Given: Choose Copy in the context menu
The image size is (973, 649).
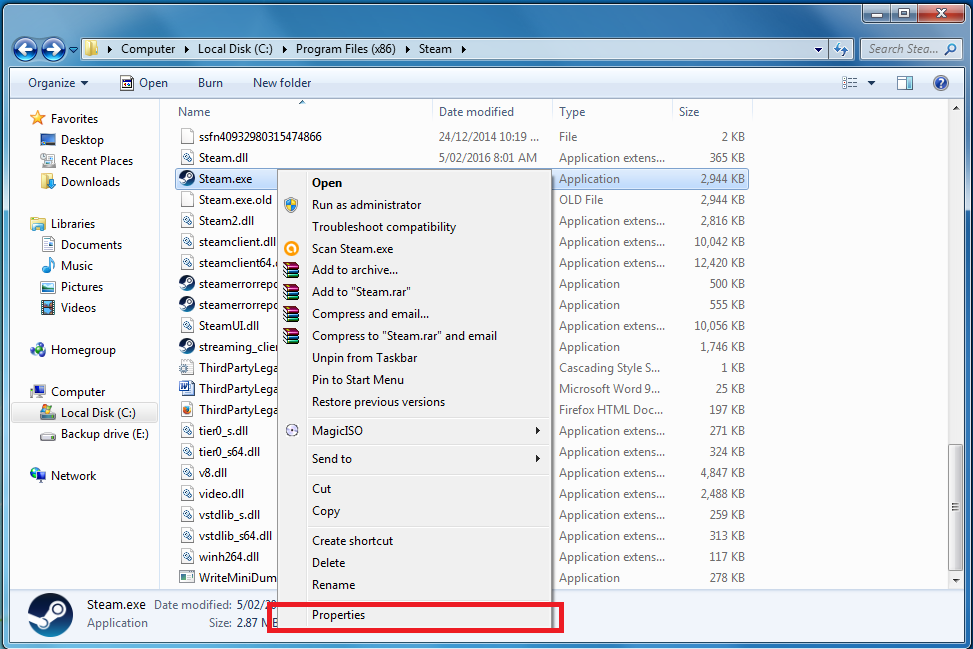Looking at the screenshot, I should [414, 511].
